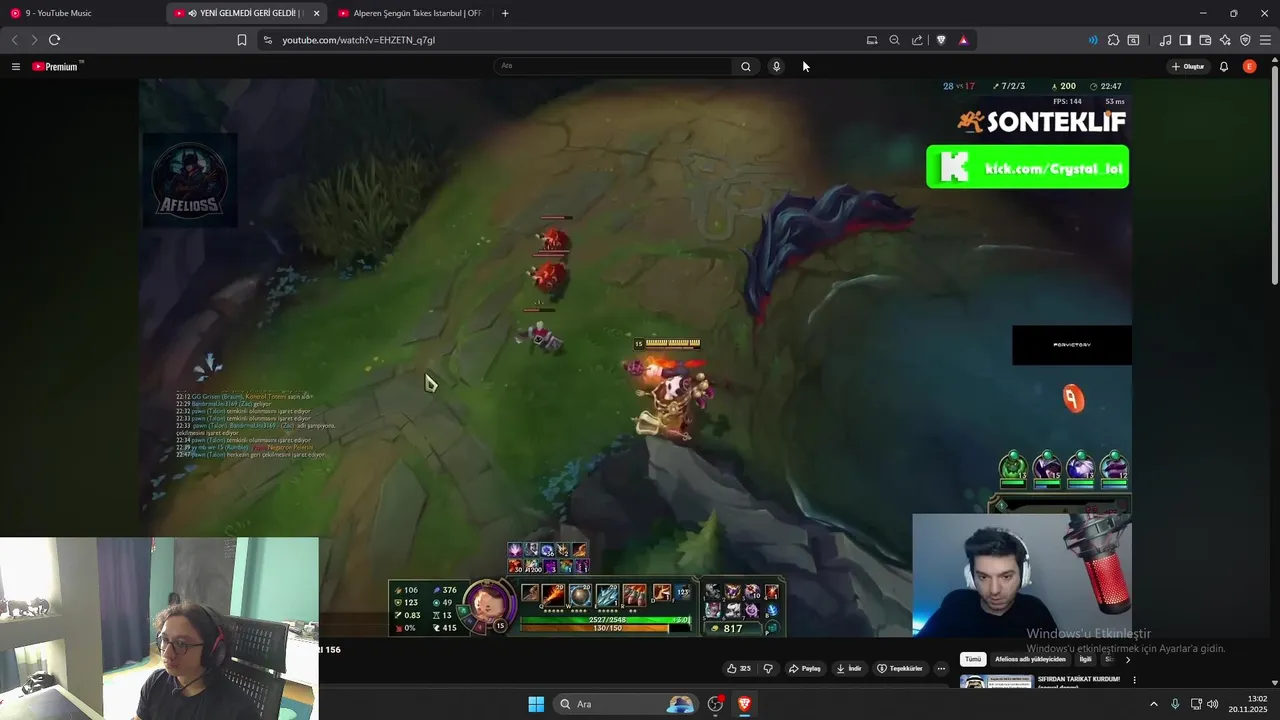Start voice search with microphone

776,66
